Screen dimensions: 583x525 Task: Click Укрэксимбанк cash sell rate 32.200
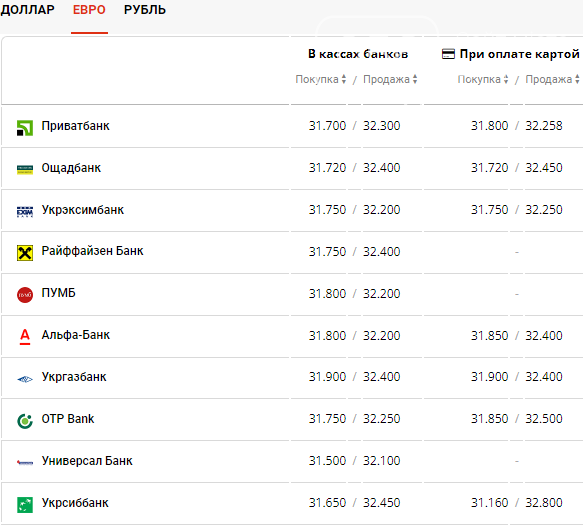point(381,210)
